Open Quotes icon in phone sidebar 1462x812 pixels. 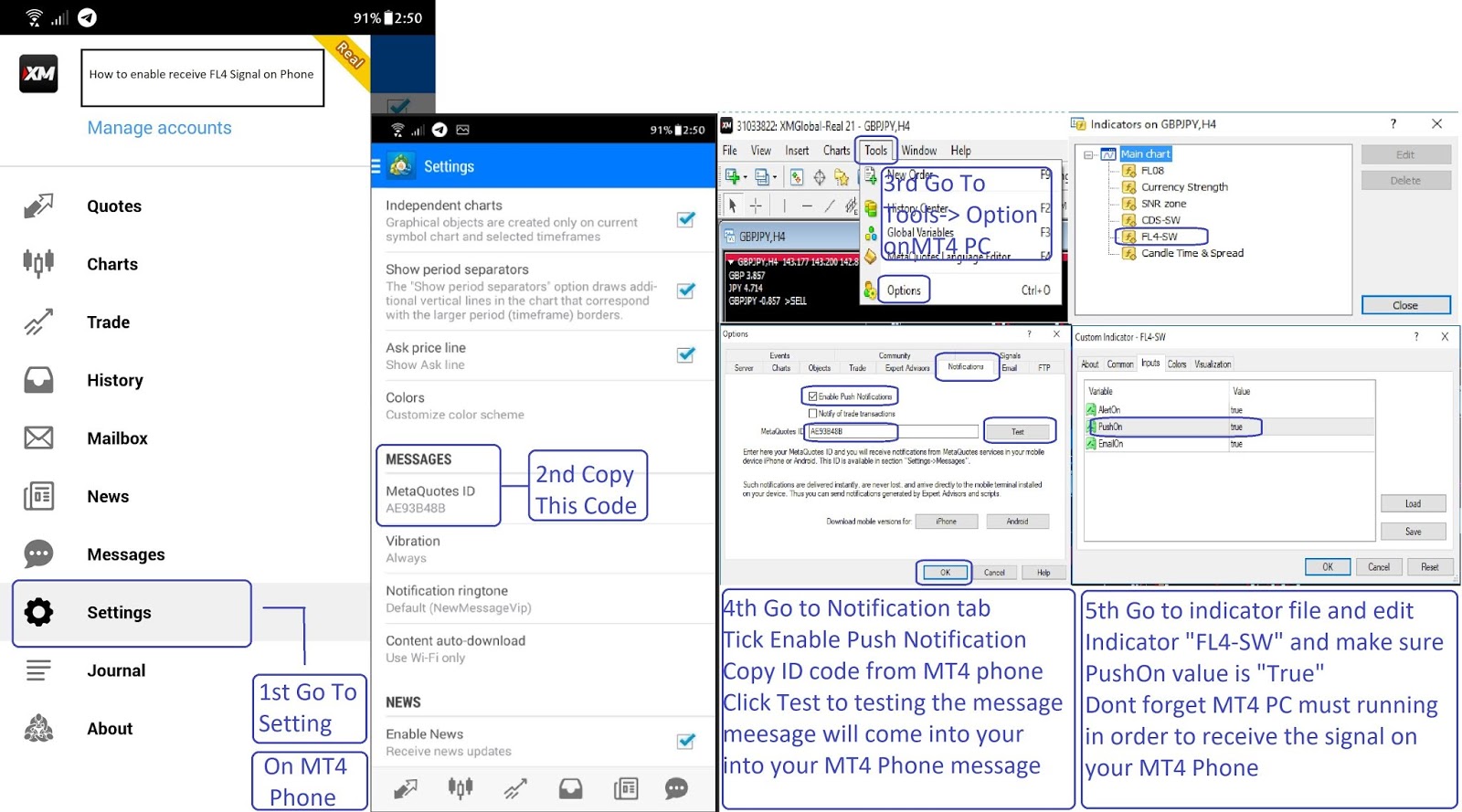pos(38,206)
